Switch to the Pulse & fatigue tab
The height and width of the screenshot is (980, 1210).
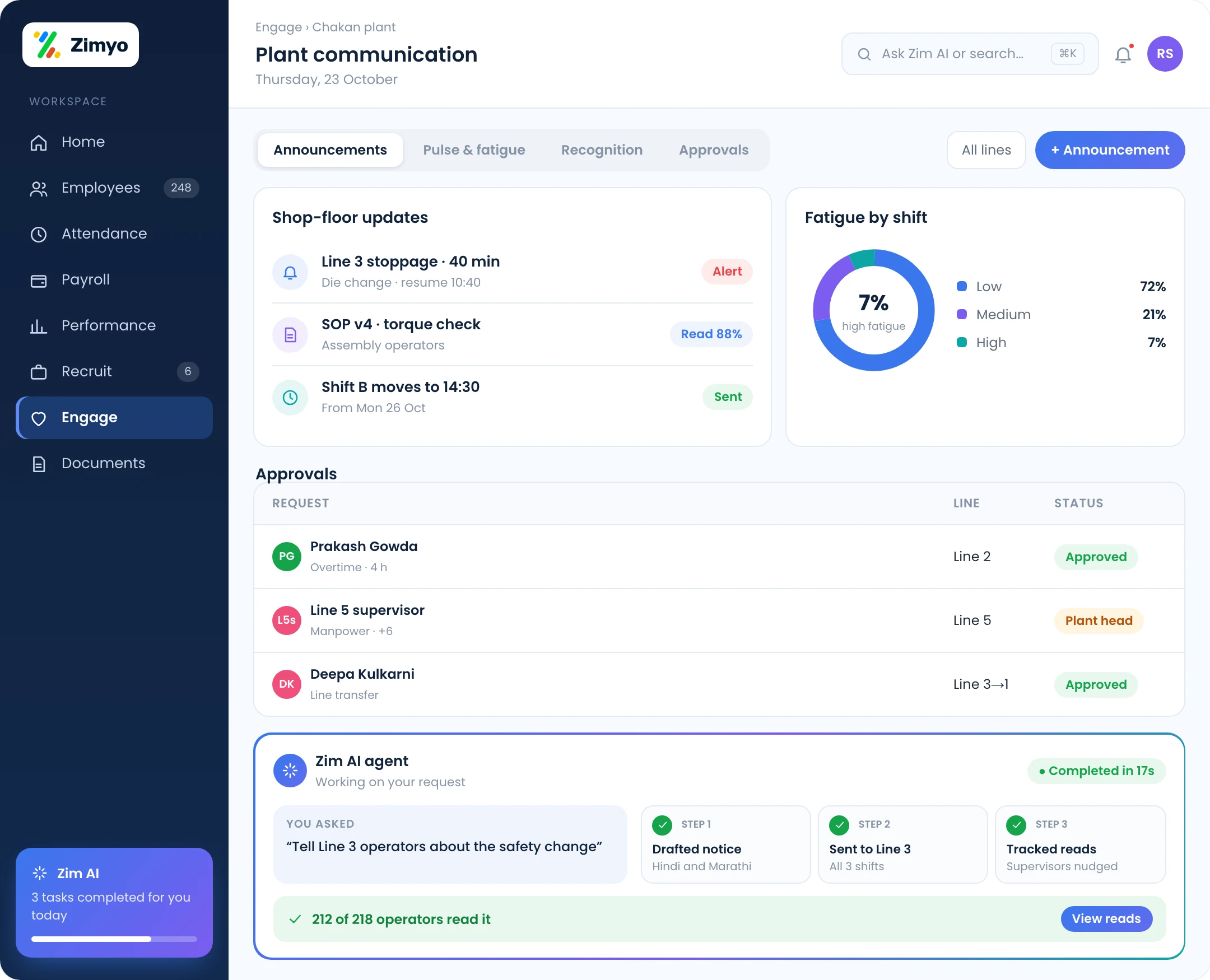474,150
